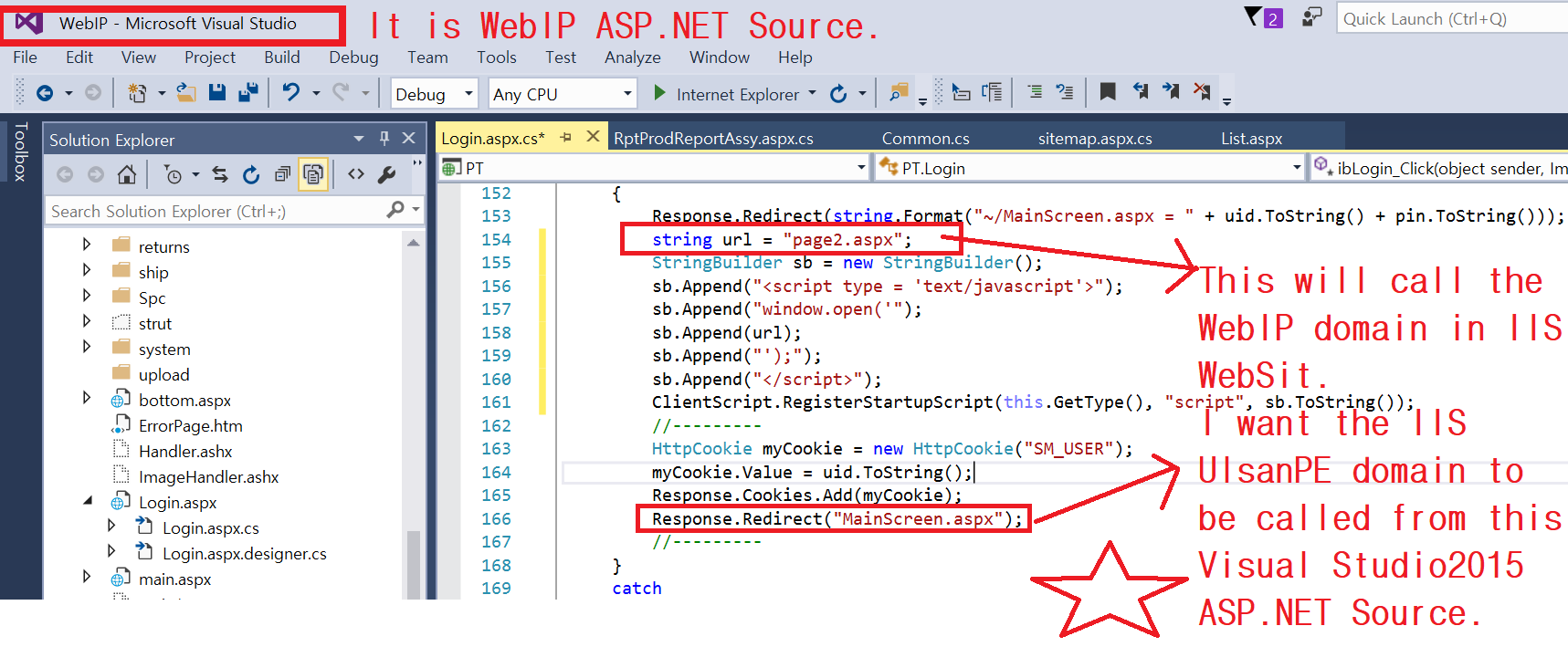This screenshot has width=1568, height=647.
Task: Click the Solution Explorer Home icon
Action: (x=127, y=174)
